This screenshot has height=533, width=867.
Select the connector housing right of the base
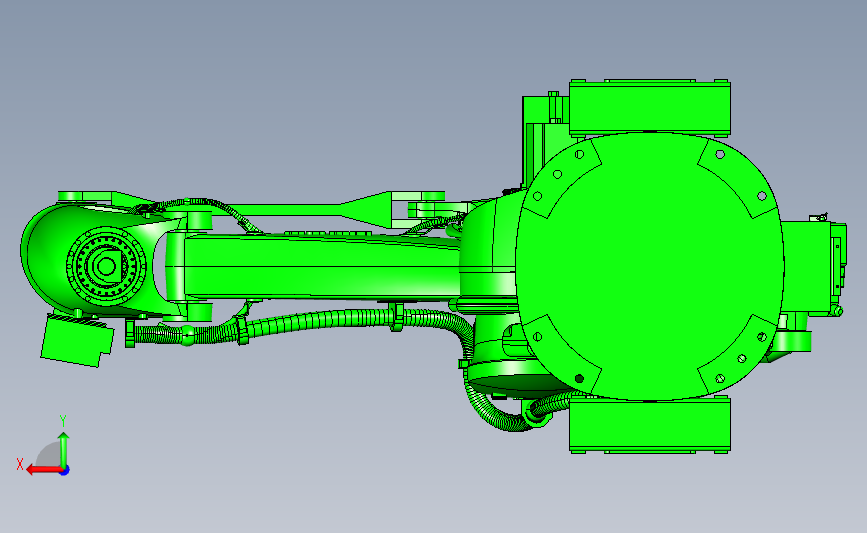point(813,268)
